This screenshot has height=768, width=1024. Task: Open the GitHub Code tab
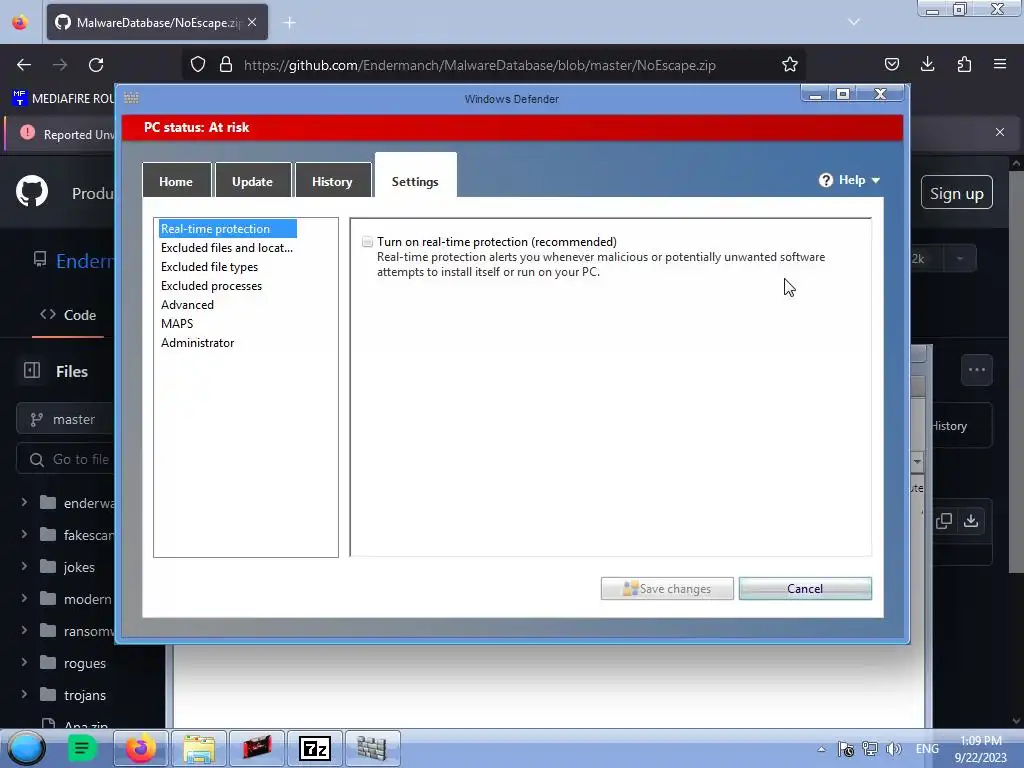(x=68, y=315)
